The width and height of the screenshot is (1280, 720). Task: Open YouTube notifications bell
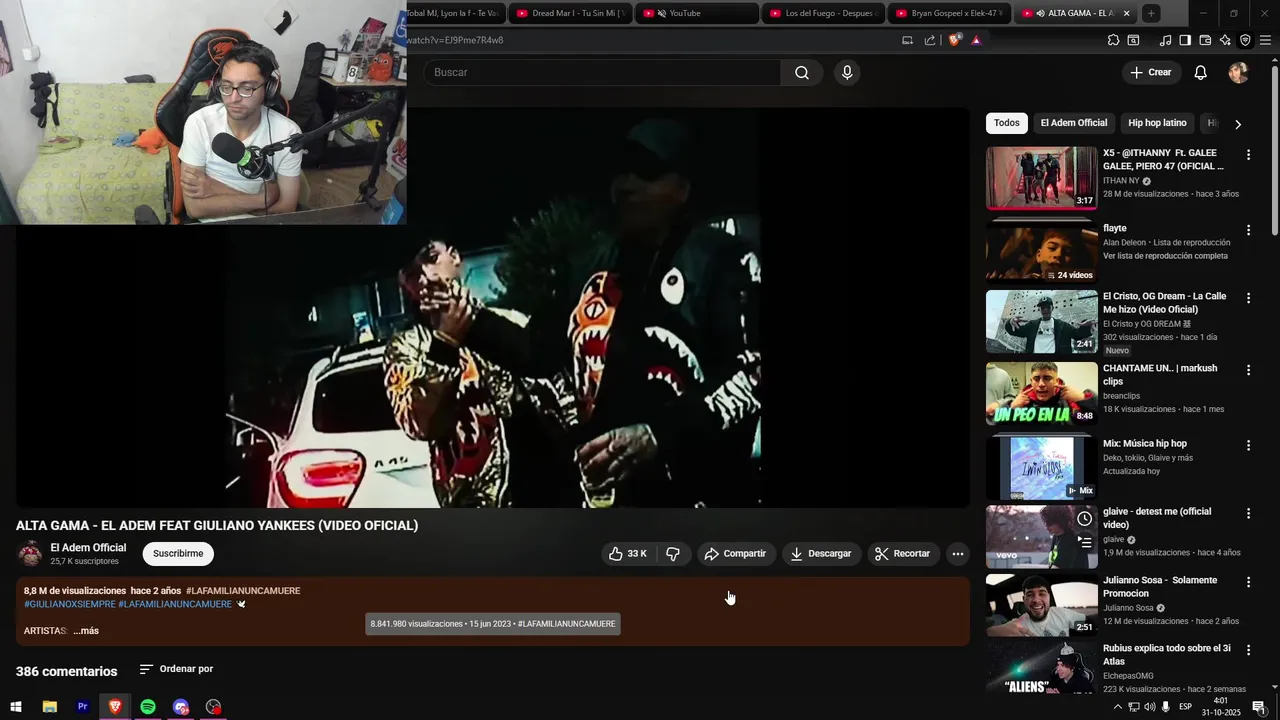[x=1201, y=72]
